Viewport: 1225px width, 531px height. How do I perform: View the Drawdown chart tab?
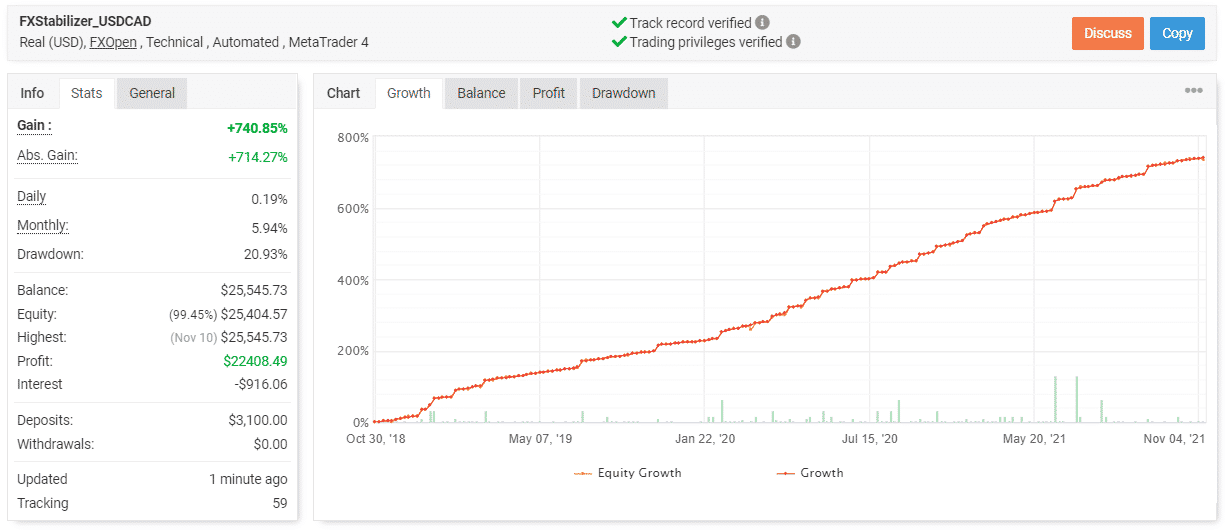[623, 93]
